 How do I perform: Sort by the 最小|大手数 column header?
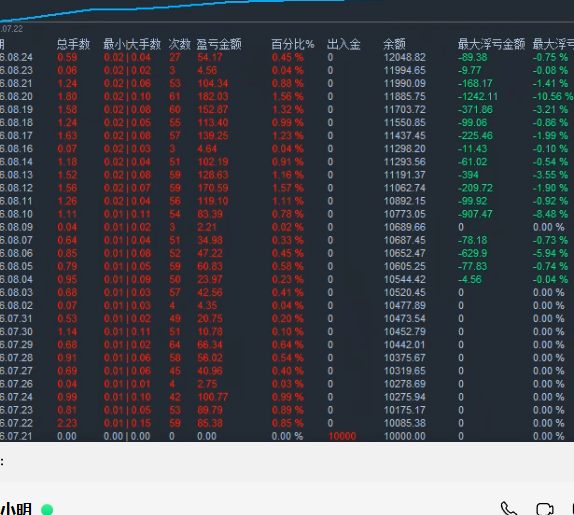pos(132,44)
